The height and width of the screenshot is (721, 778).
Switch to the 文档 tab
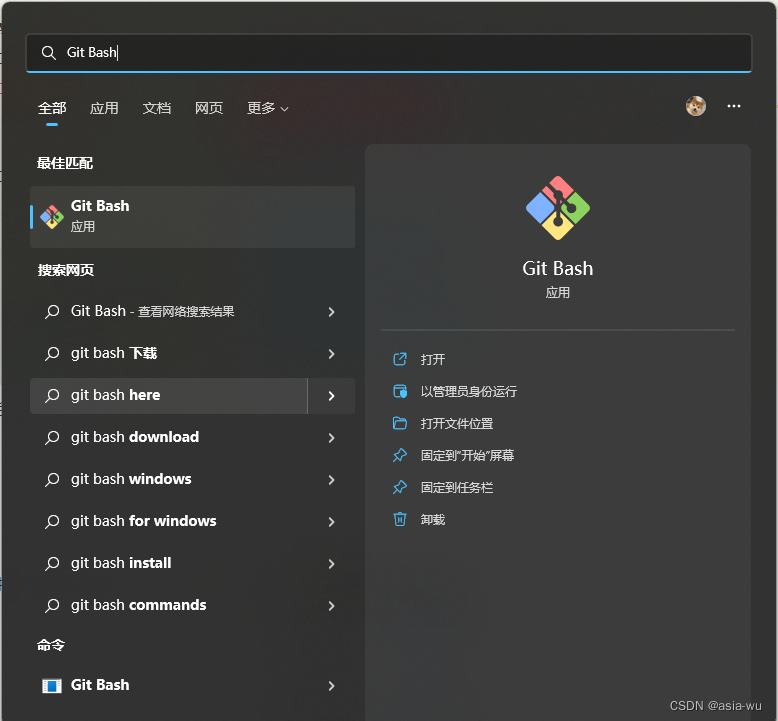coord(157,108)
